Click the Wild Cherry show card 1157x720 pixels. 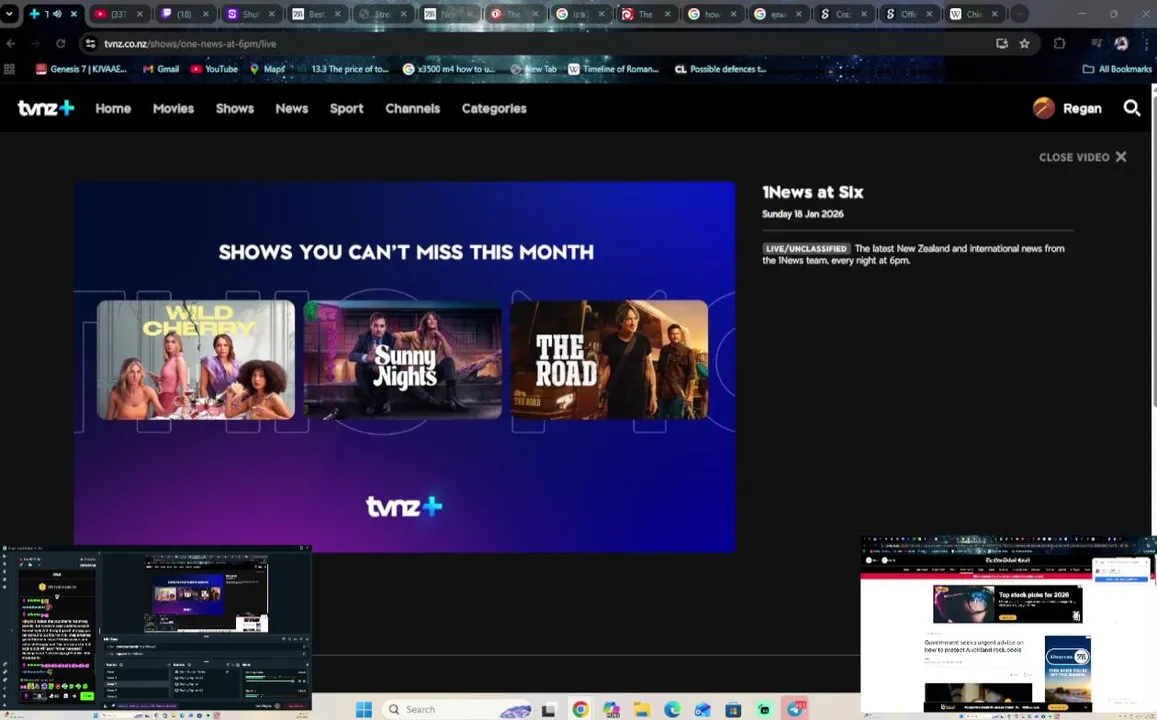(x=196, y=359)
